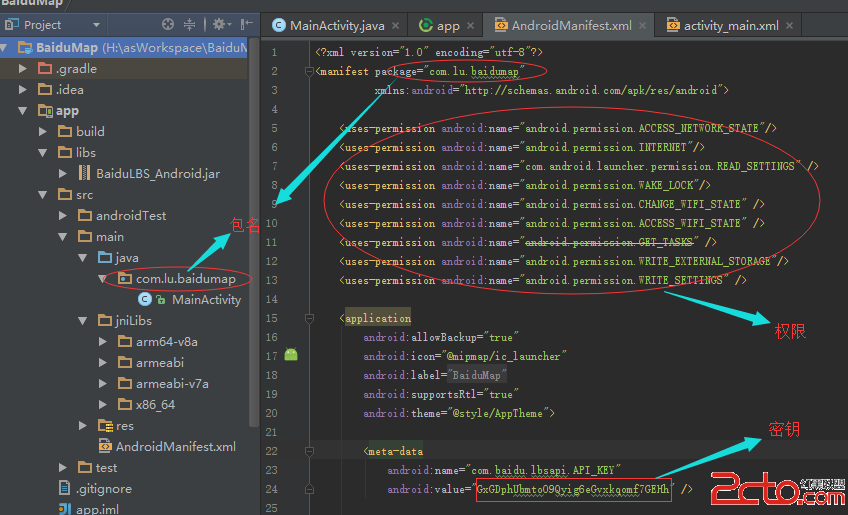Expand the res folder

[x=82, y=426]
